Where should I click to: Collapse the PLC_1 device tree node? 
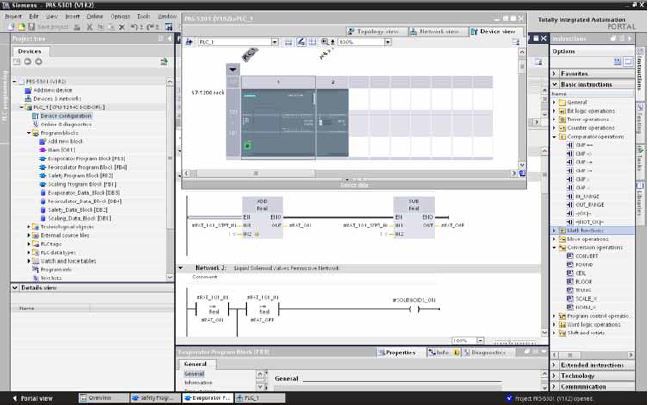point(22,107)
